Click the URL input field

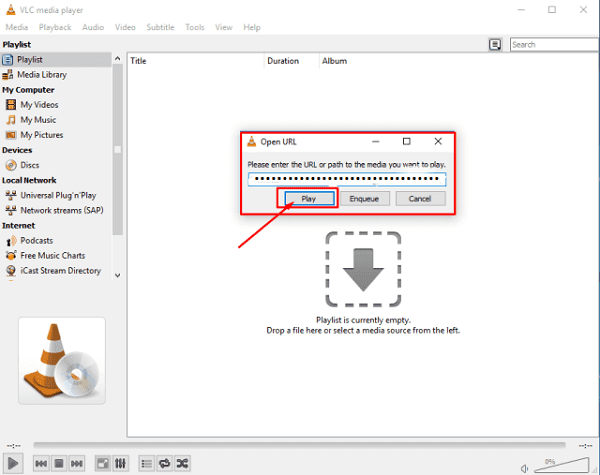pyautogui.click(x=347, y=179)
